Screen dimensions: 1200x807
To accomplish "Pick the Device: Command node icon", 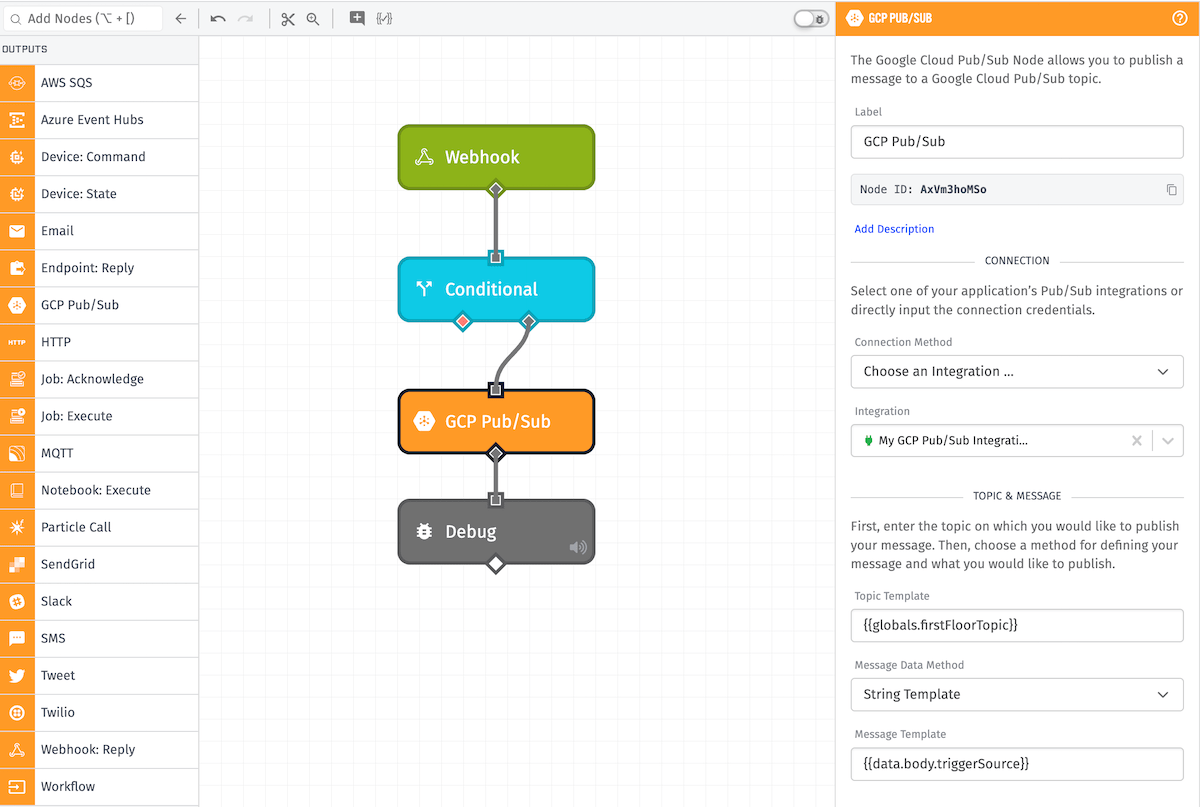I will pos(17,157).
